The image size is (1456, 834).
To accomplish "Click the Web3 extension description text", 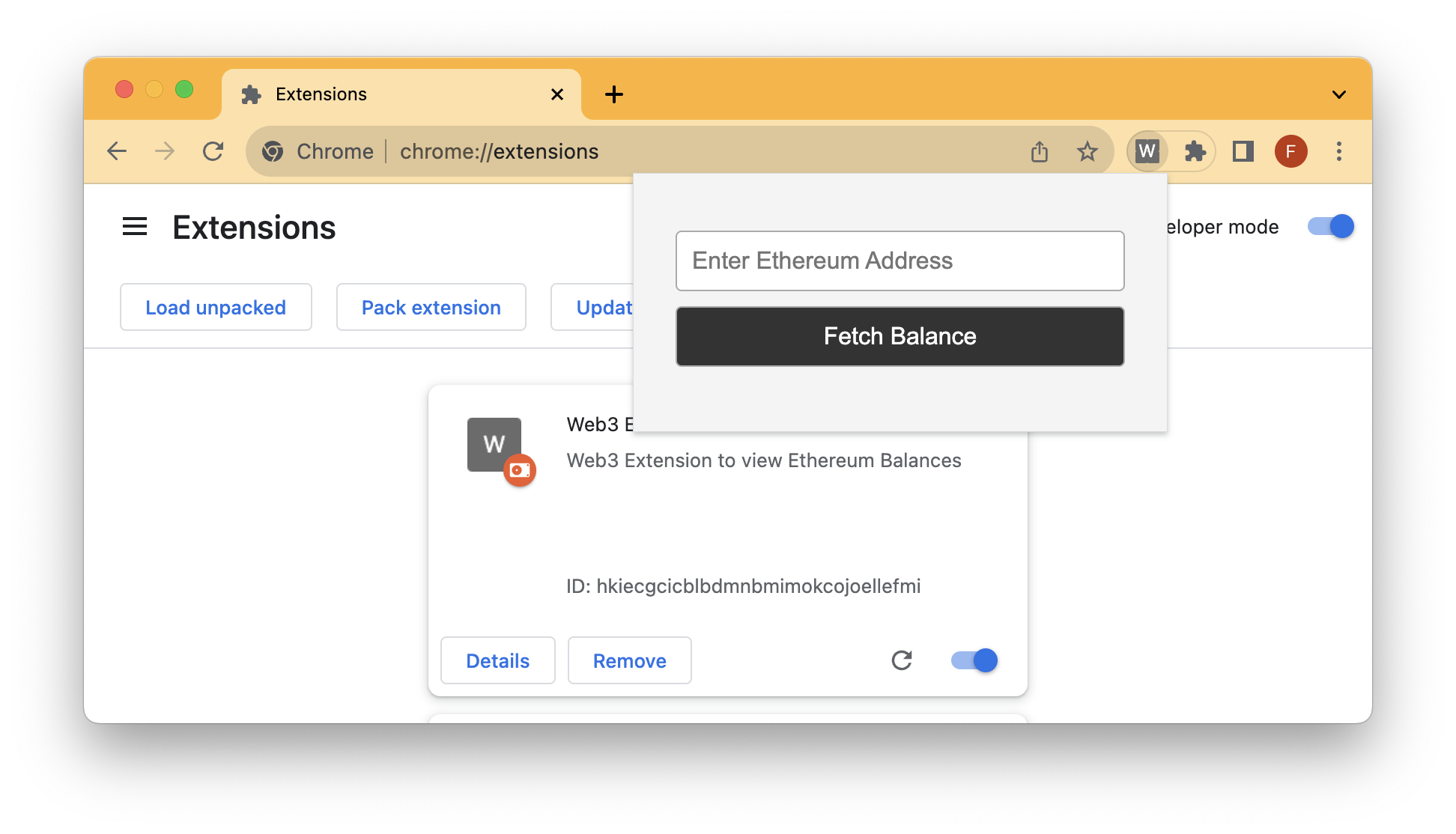I will pos(764,460).
